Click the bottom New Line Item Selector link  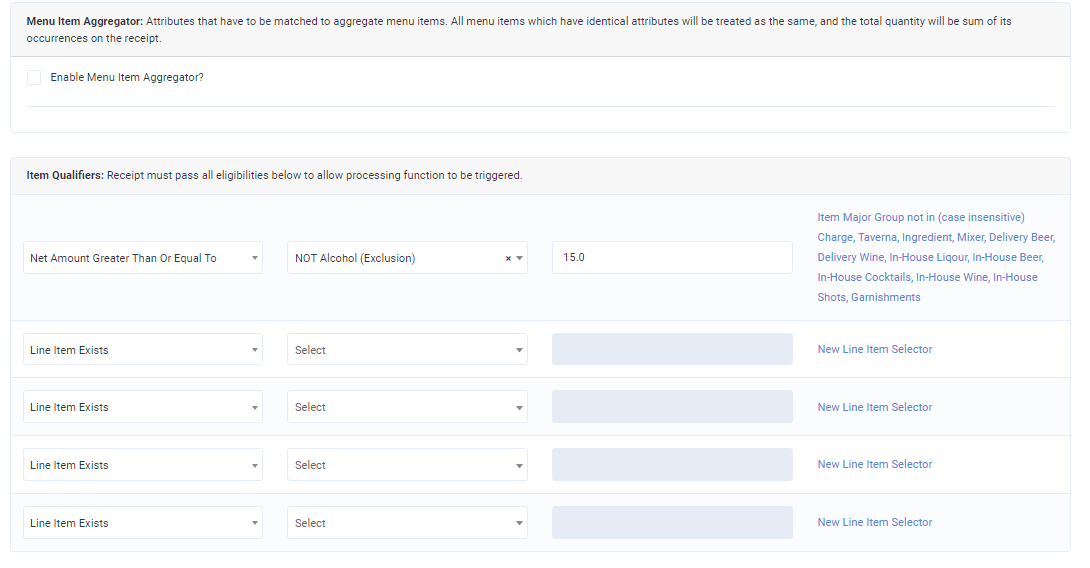coord(874,522)
